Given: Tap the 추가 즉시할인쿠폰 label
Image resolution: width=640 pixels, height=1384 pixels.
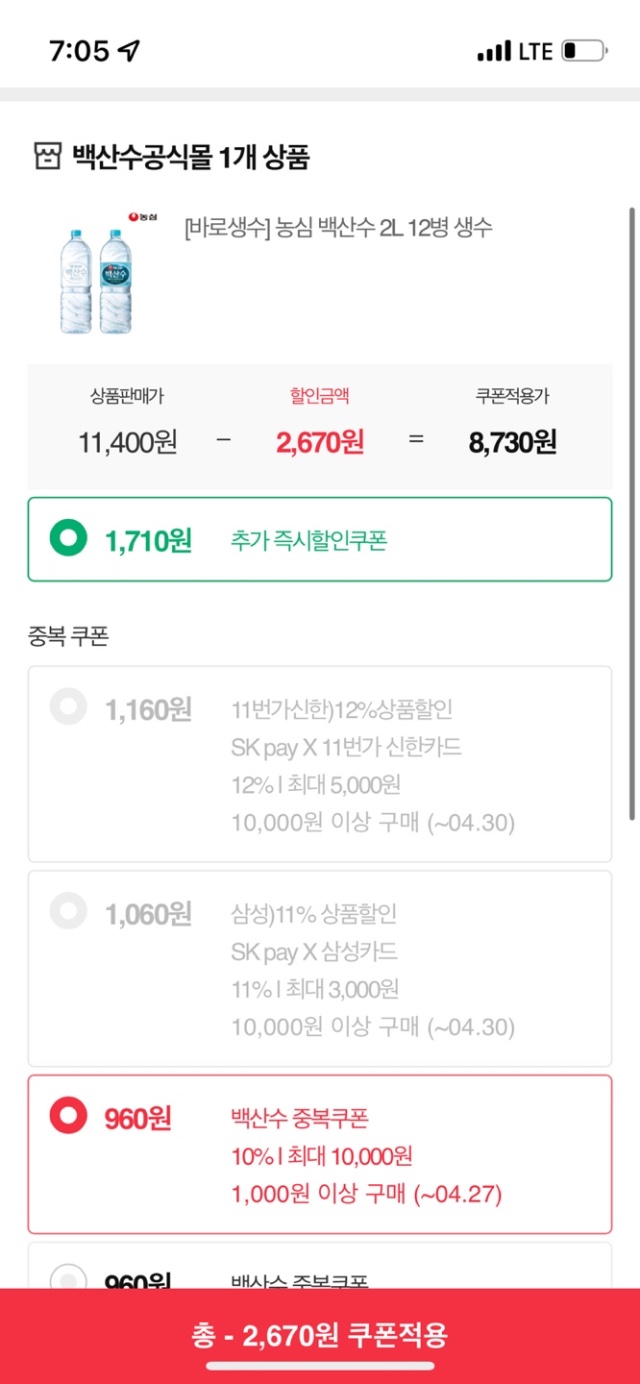Looking at the screenshot, I should 308,541.
